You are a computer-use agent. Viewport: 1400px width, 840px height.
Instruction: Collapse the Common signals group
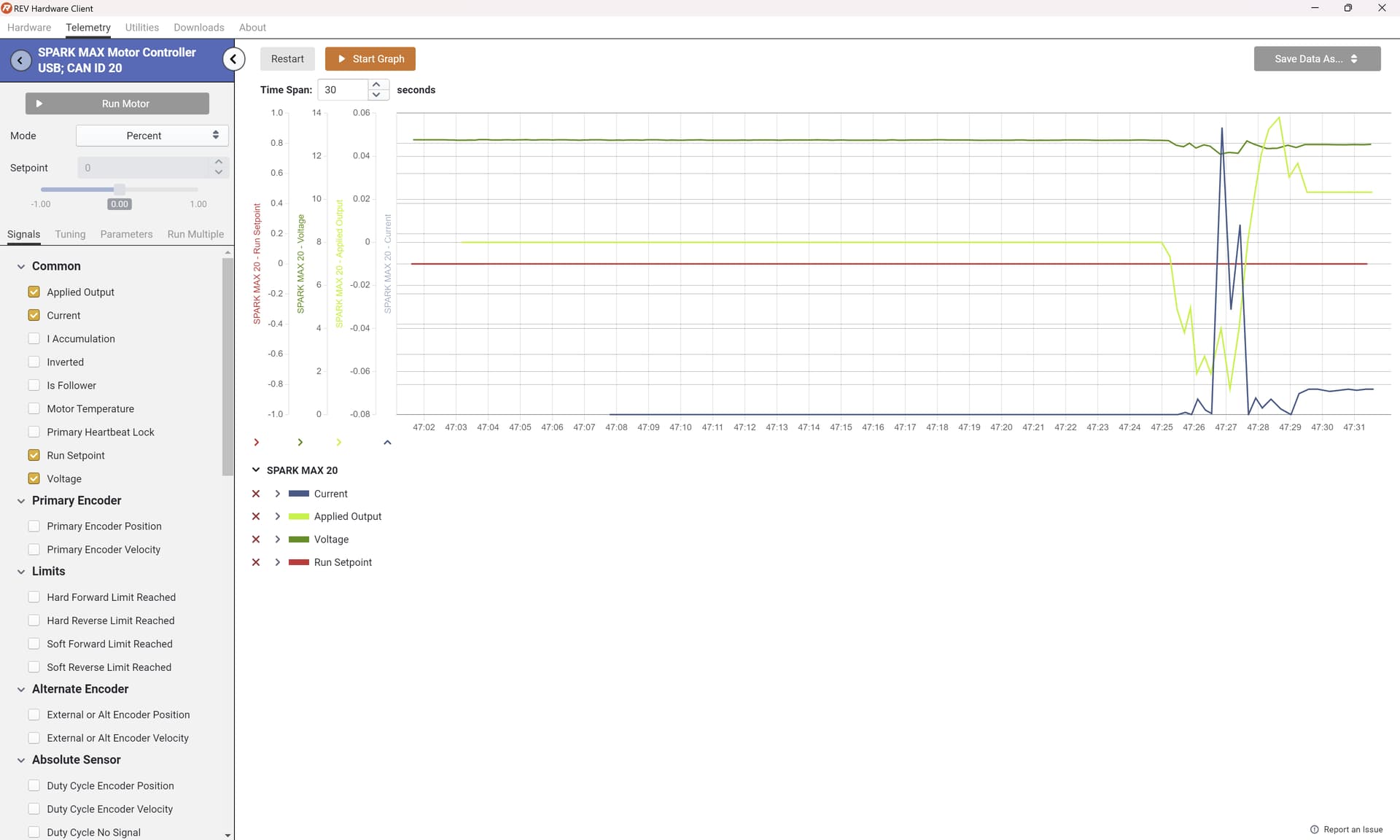(21, 267)
